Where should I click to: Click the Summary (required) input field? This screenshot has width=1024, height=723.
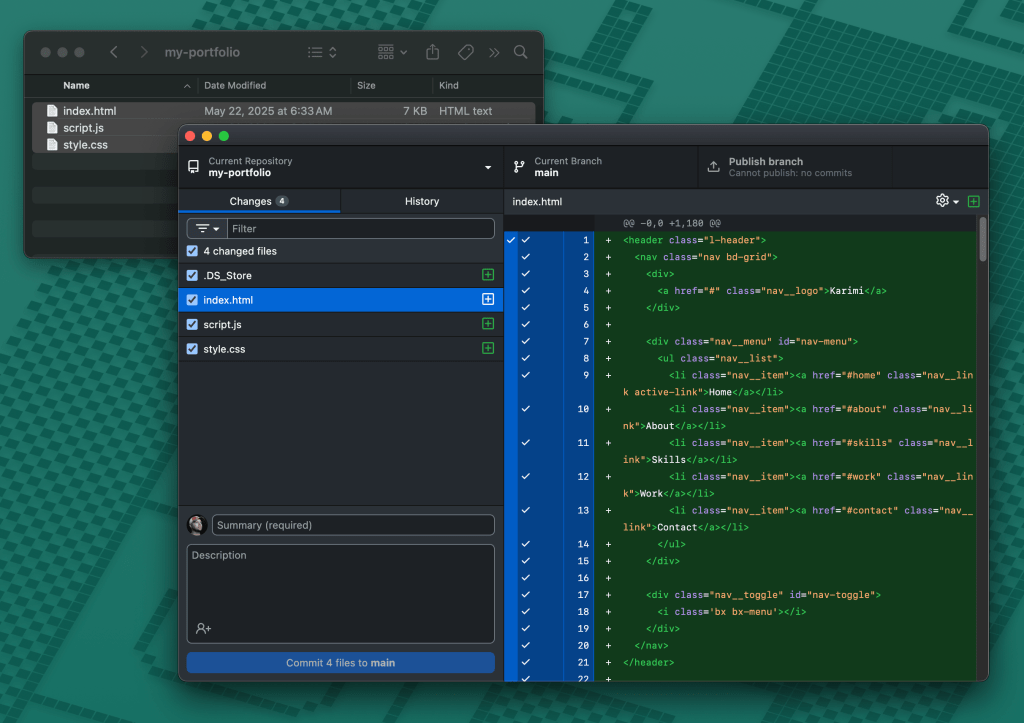352,524
